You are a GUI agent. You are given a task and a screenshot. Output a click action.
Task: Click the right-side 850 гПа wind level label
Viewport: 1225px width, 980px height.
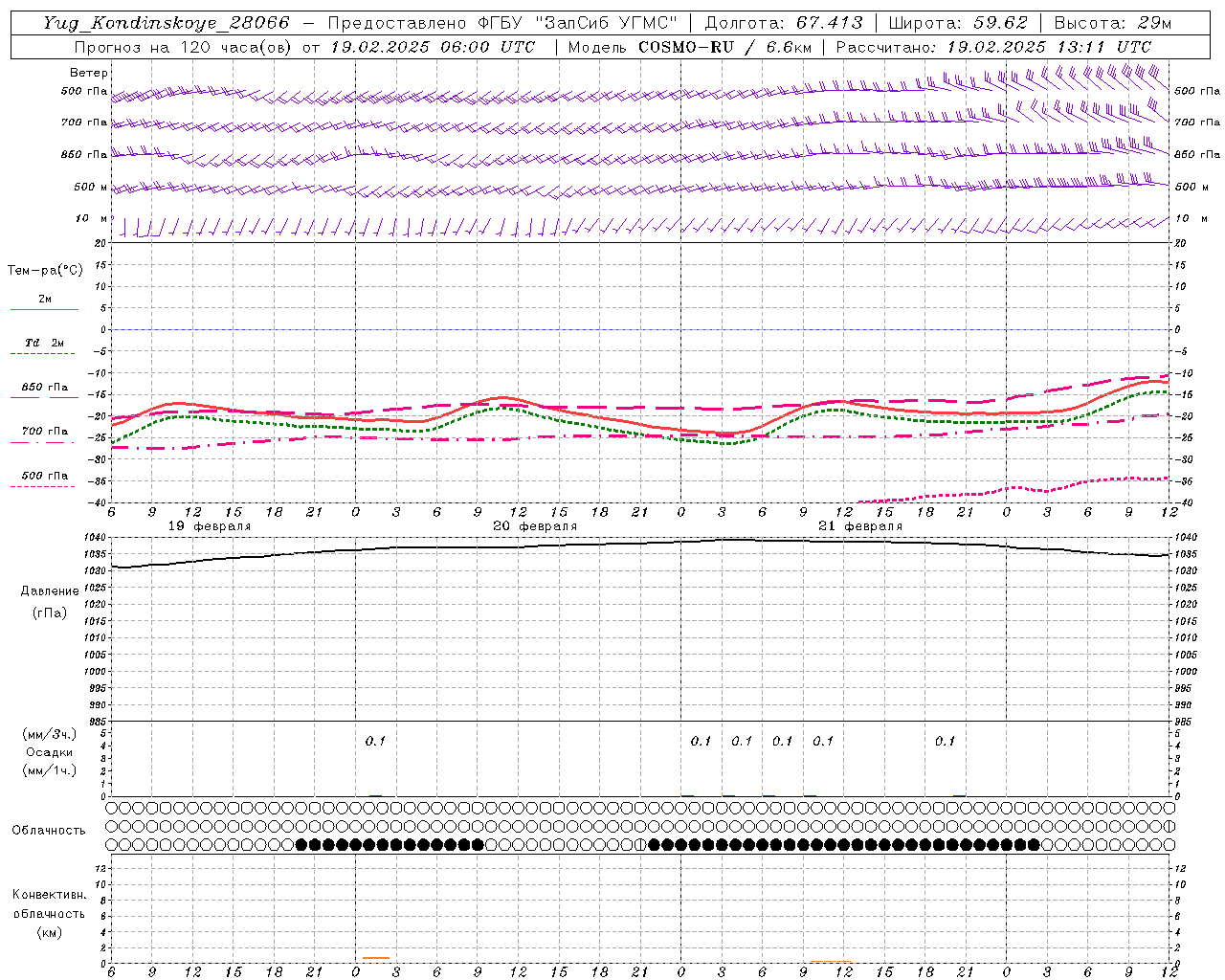pyautogui.click(x=1197, y=154)
